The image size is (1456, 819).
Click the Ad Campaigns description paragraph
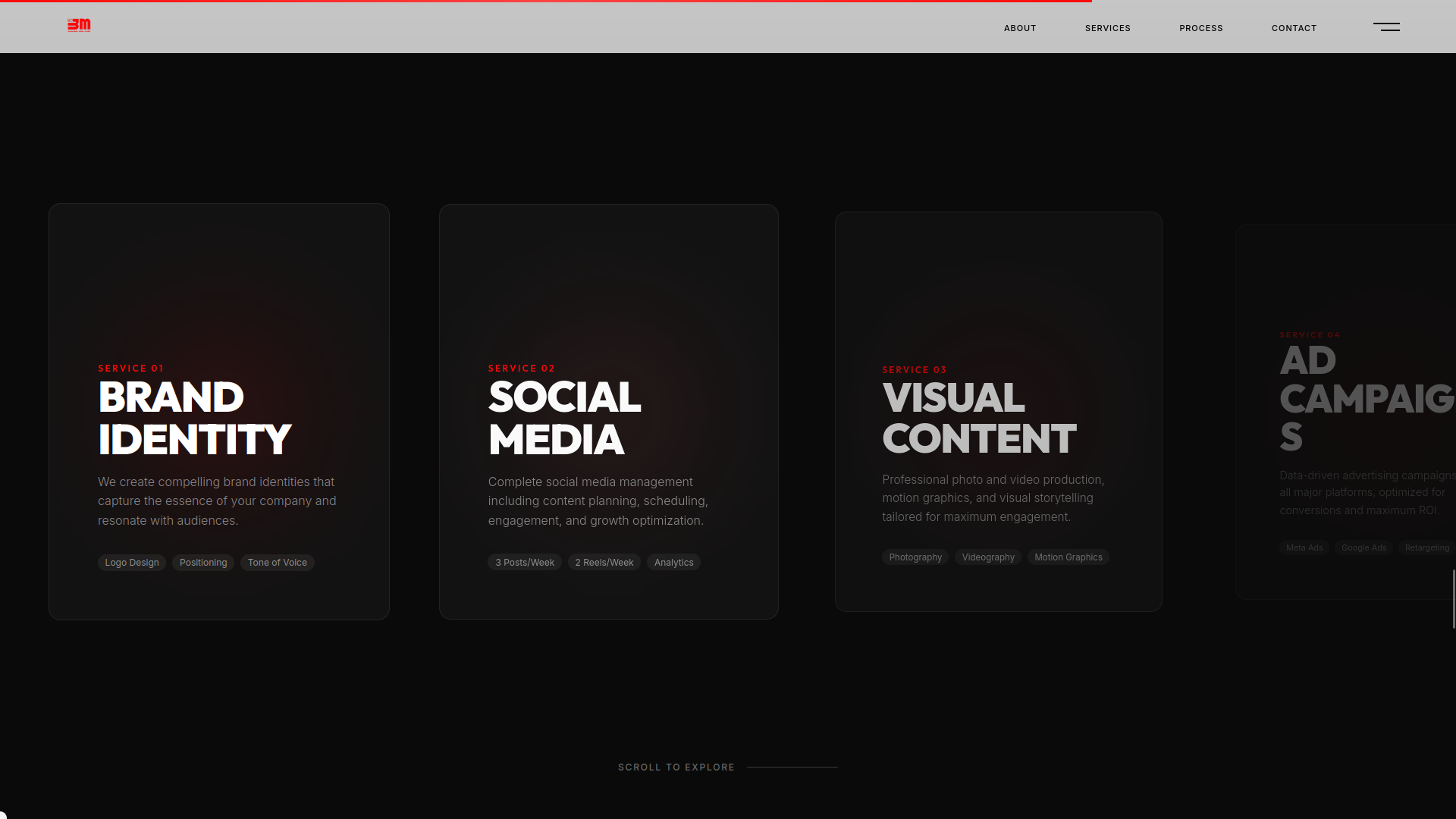coord(1367,493)
